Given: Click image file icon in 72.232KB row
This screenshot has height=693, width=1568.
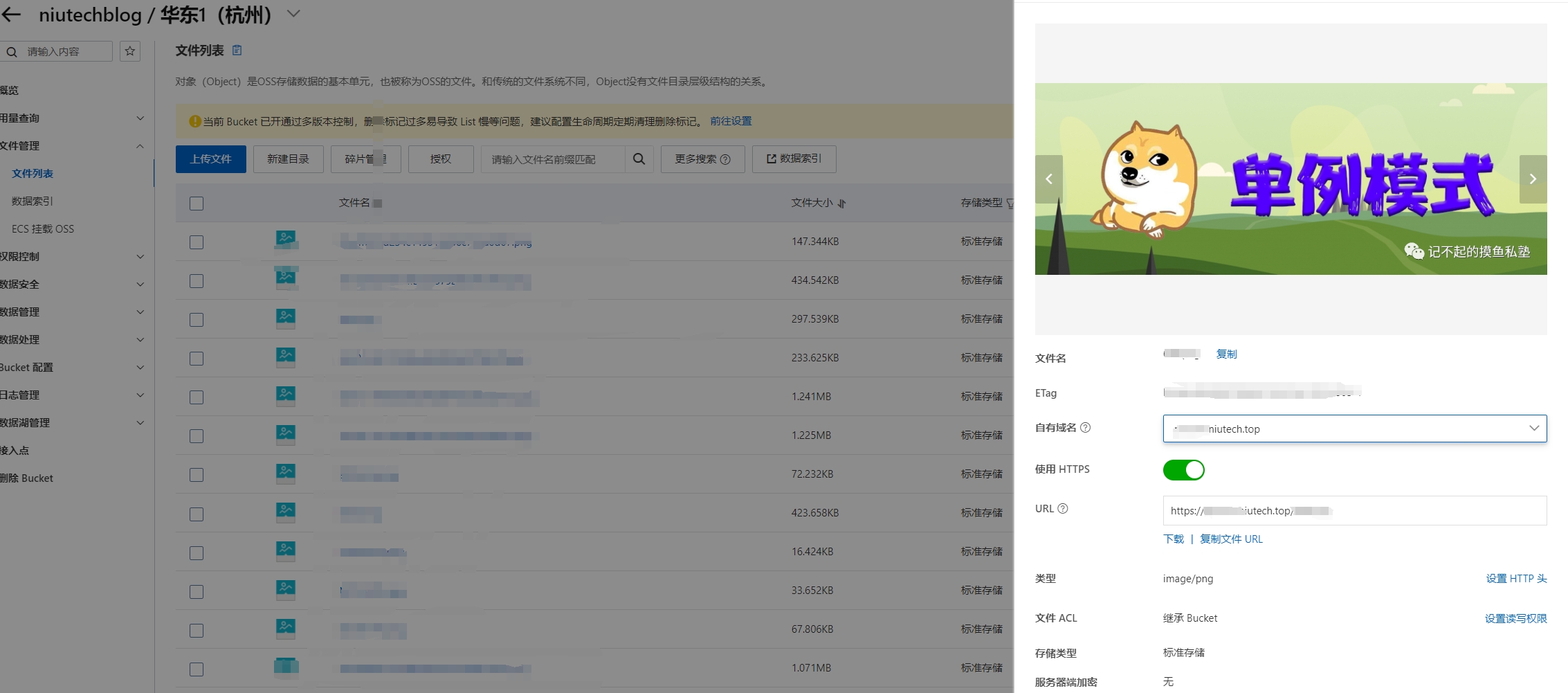Looking at the screenshot, I should [x=286, y=472].
